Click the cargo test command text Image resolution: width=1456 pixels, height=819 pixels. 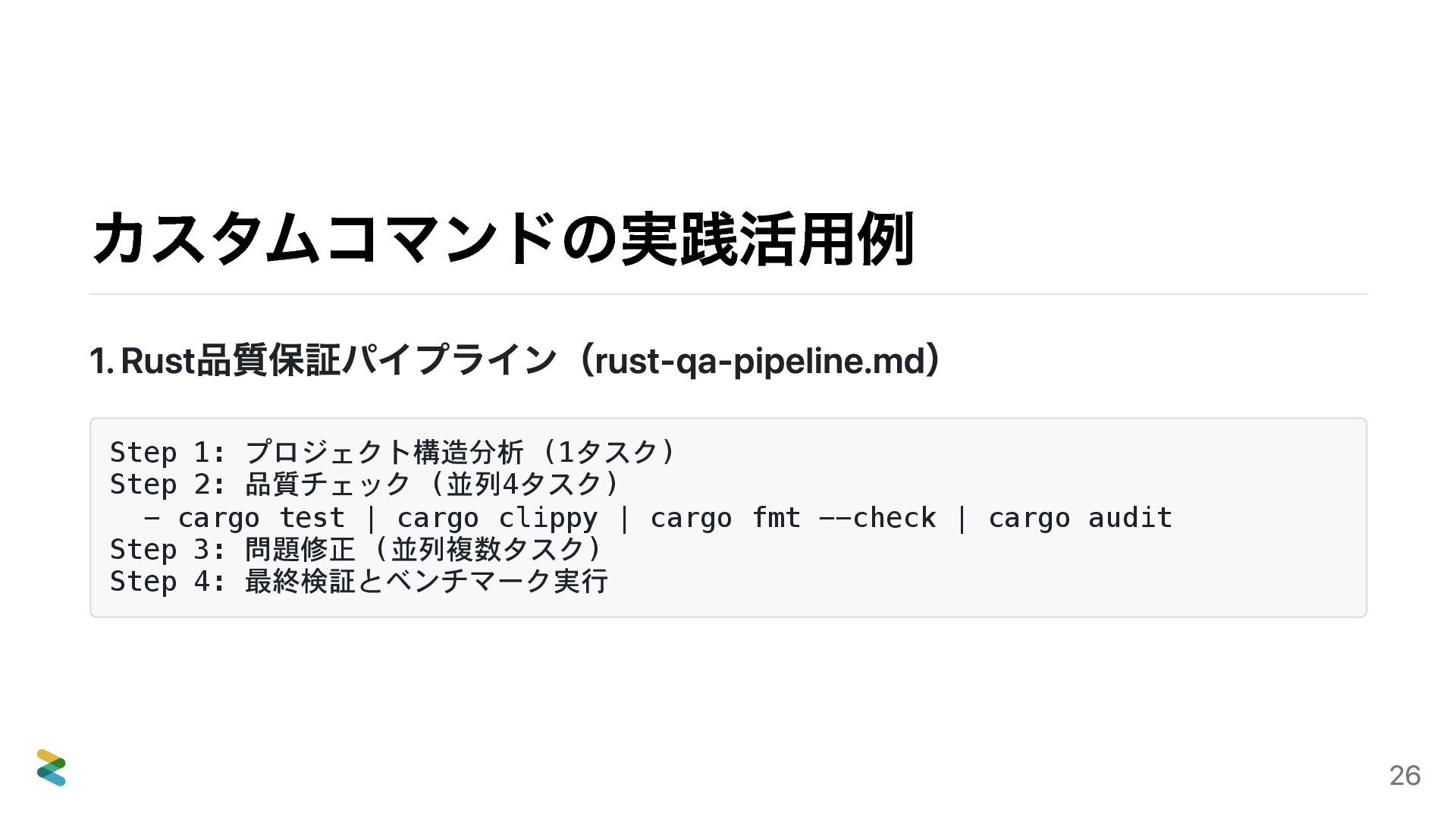tap(262, 517)
